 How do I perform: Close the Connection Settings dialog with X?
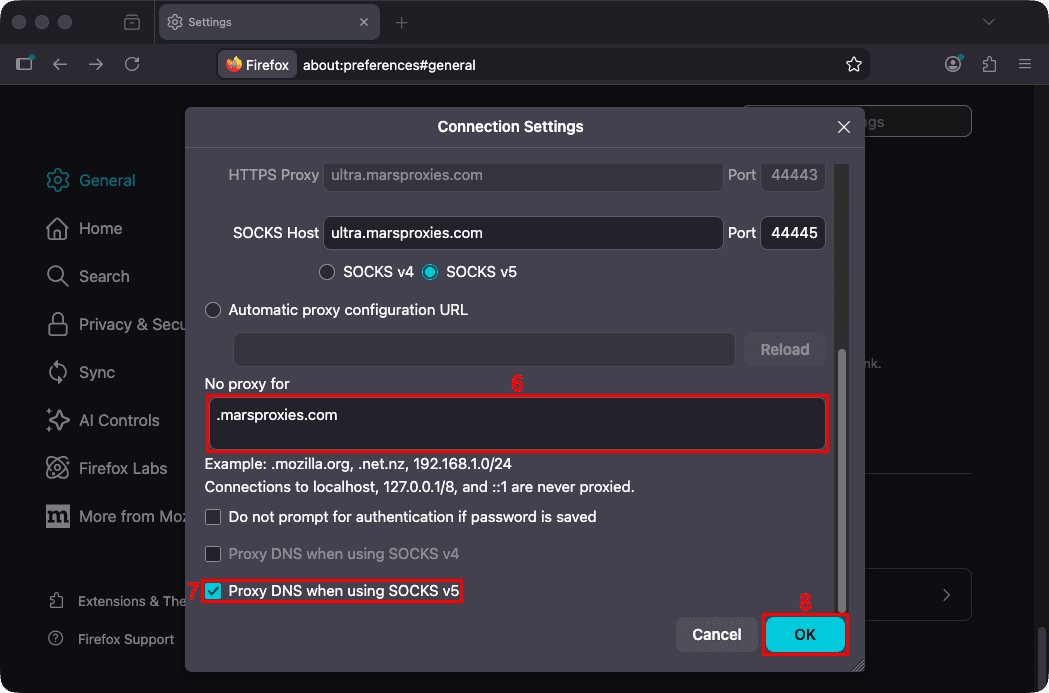(x=844, y=127)
